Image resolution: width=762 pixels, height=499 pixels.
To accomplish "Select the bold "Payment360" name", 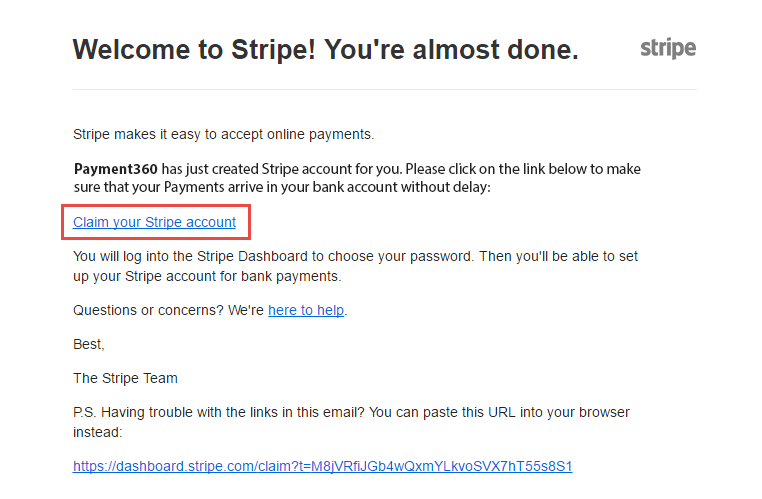I will (x=116, y=168).
